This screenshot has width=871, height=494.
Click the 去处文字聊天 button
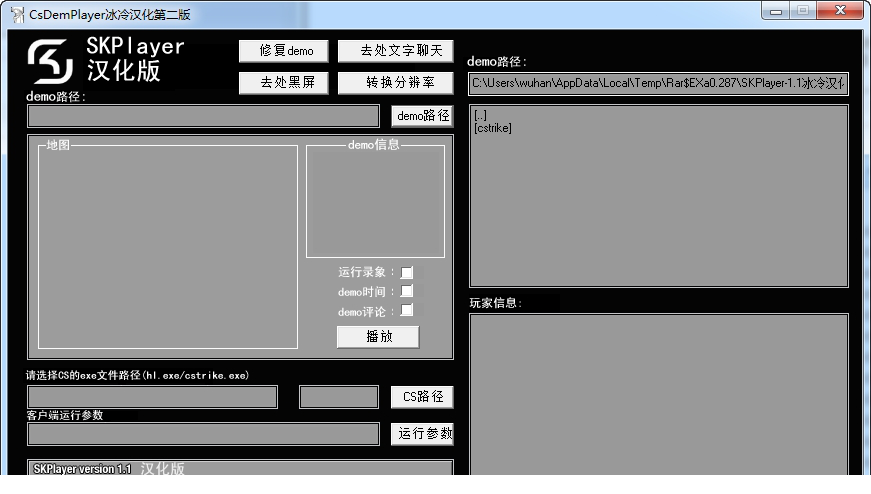click(x=396, y=51)
